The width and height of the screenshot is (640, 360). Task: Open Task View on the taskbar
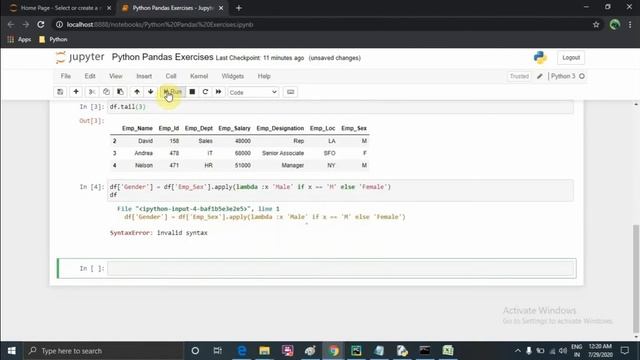218,351
